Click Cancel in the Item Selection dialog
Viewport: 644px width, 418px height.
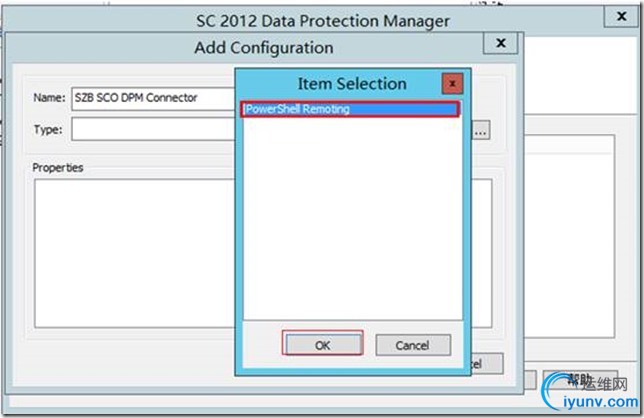(413, 345)
